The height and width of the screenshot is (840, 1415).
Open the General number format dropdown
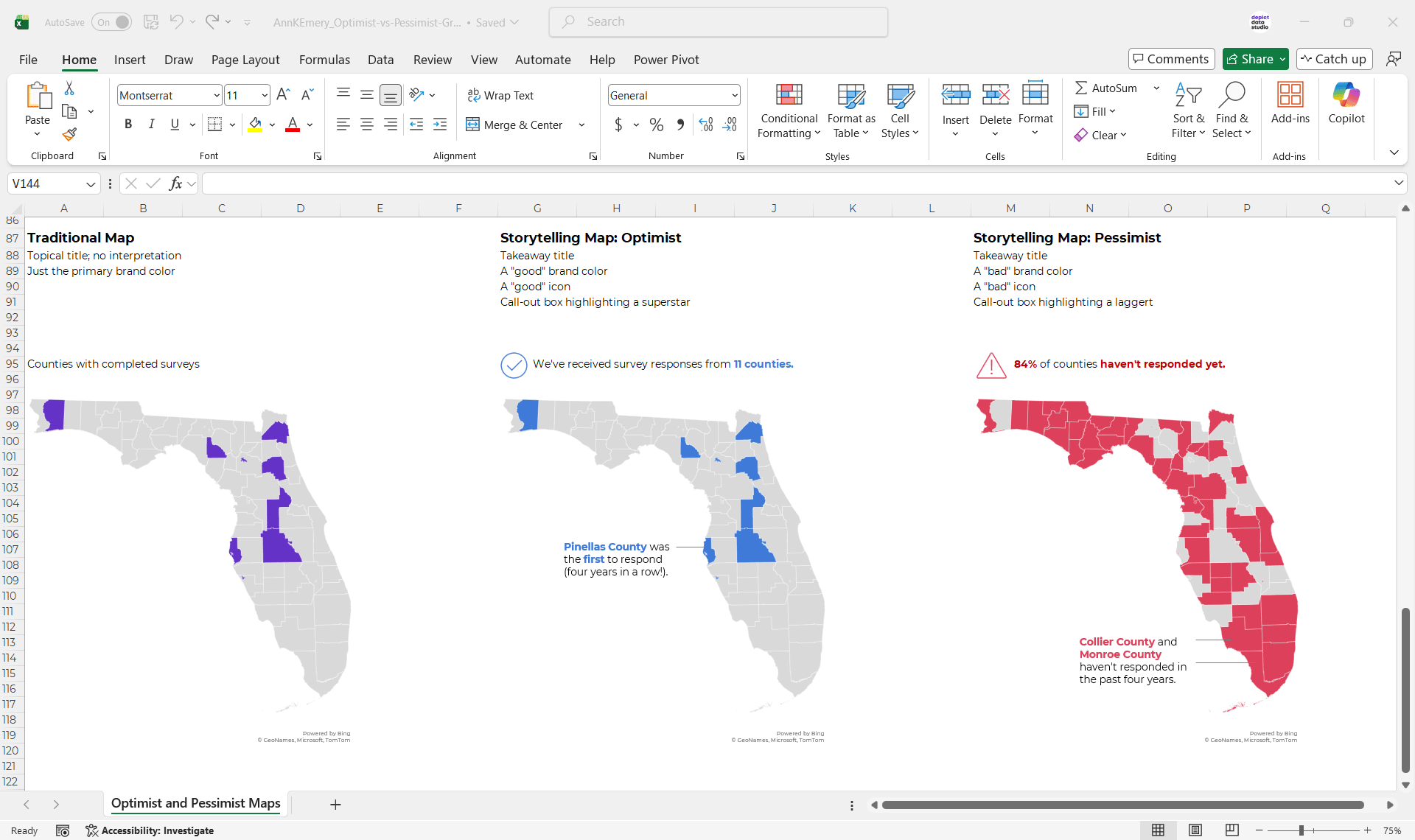(x=735, y=95)
